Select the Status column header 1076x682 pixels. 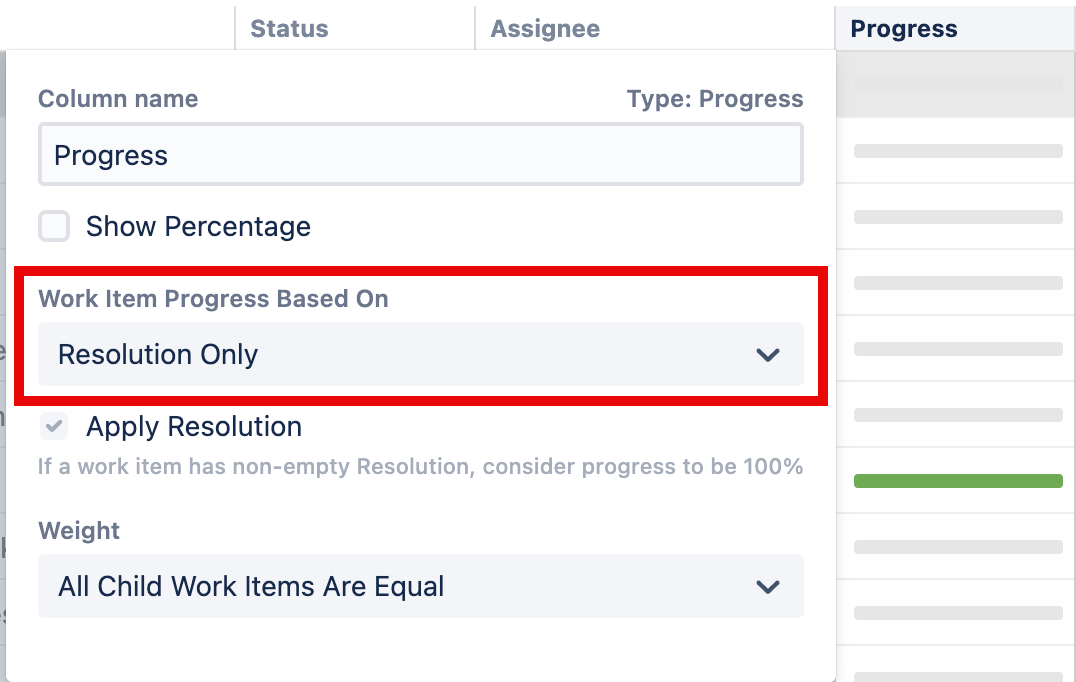coord(289,29)
